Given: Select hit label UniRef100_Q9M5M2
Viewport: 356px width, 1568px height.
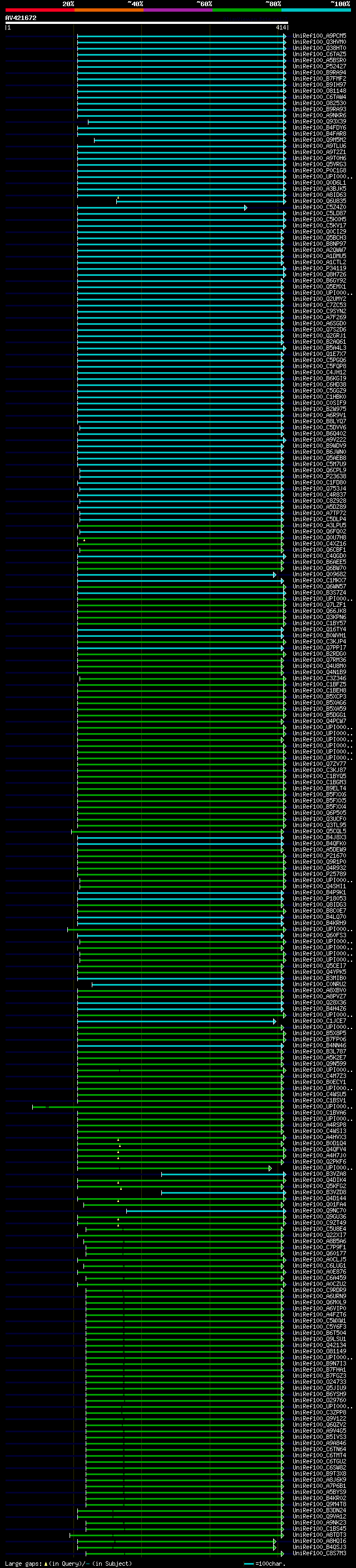Looking at the screenshot, I should (x=319, y=140).
